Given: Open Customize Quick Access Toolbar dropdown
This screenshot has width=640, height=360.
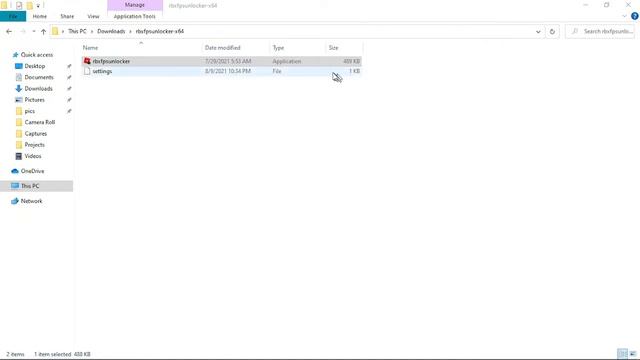Looking at the screenshot, I should pyautogui.click(x=38, y=6).
